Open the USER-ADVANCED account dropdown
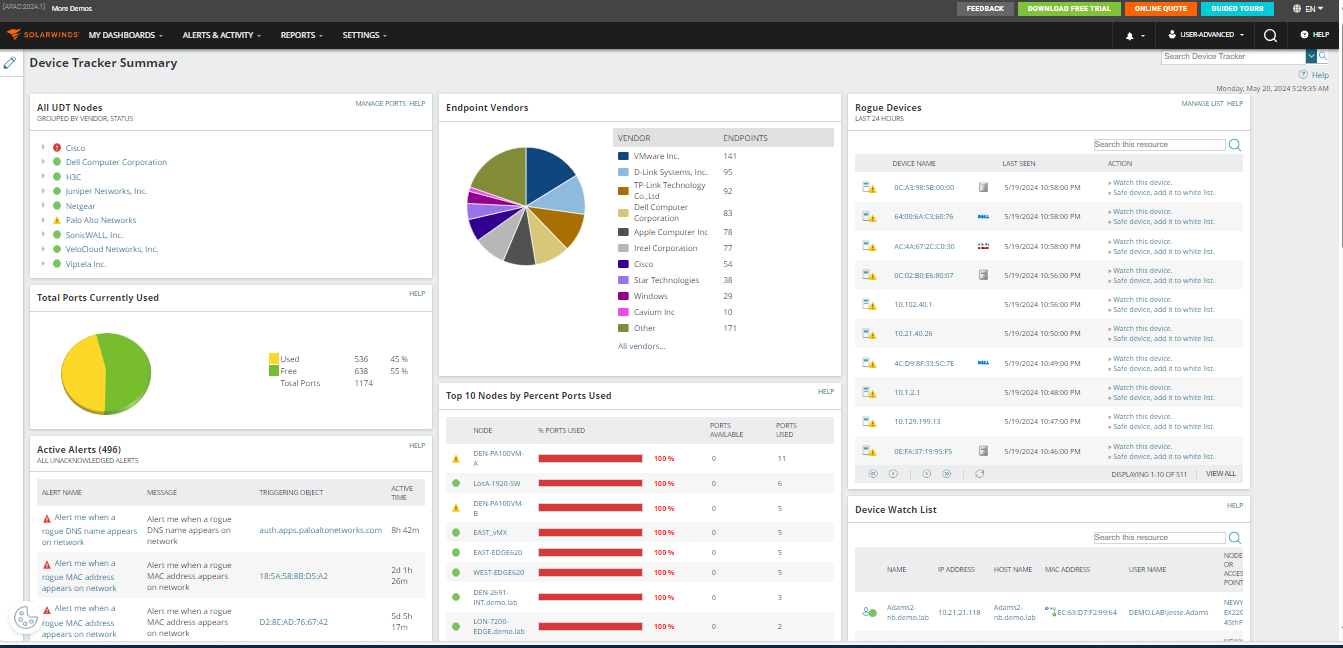This screenshot has height=648, width=1343. pyautogui.click(x=1206, y=35)
